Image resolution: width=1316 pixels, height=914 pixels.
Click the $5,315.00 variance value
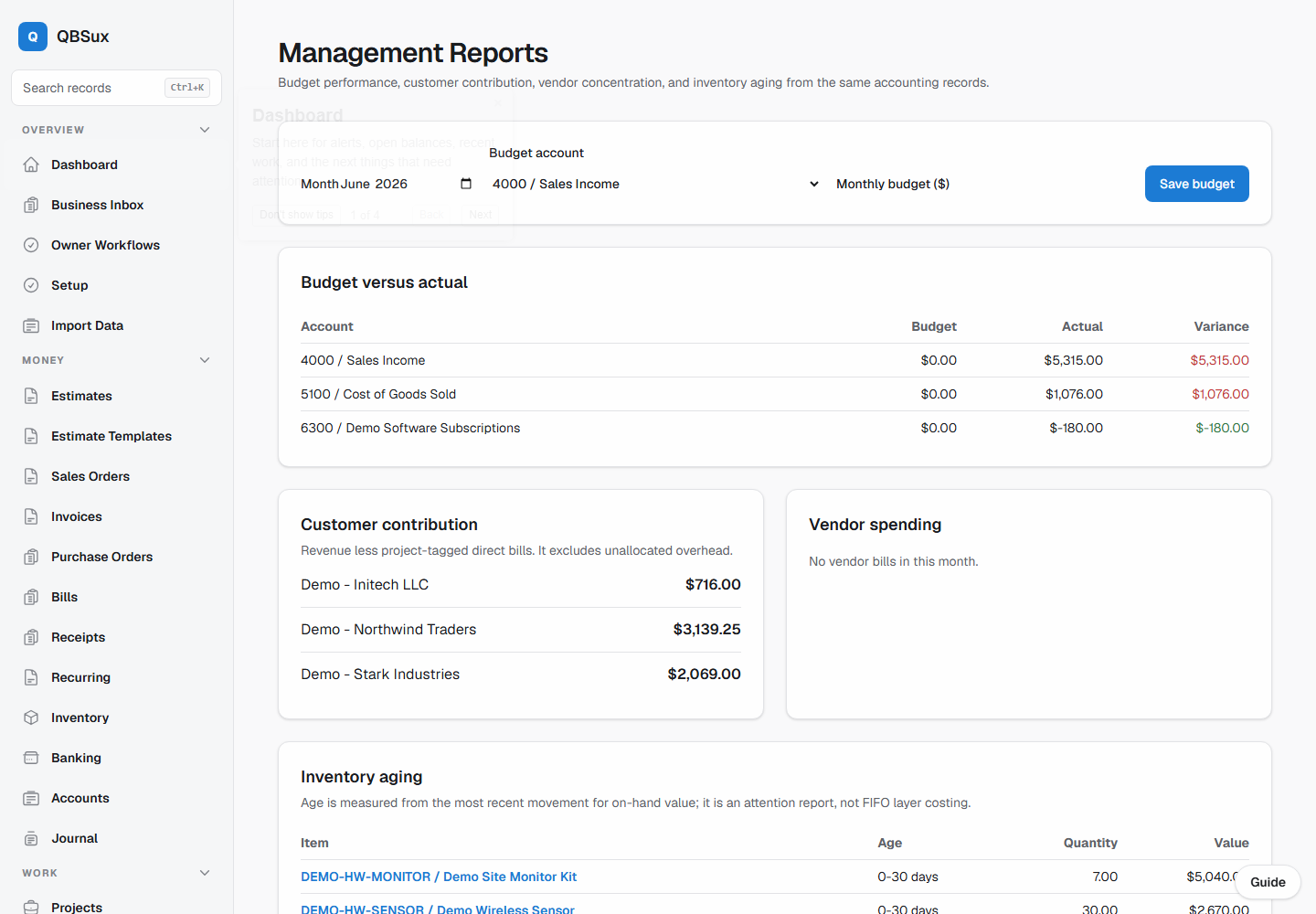[x=1219, y=360]
